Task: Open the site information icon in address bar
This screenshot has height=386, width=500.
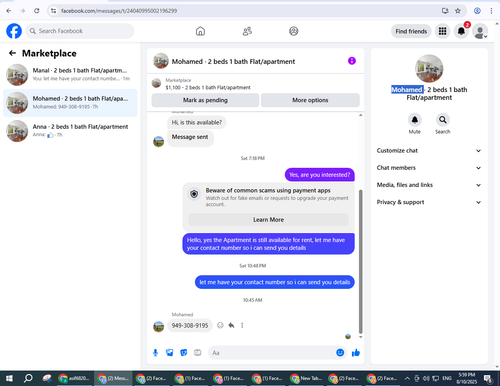Action: 54,11
